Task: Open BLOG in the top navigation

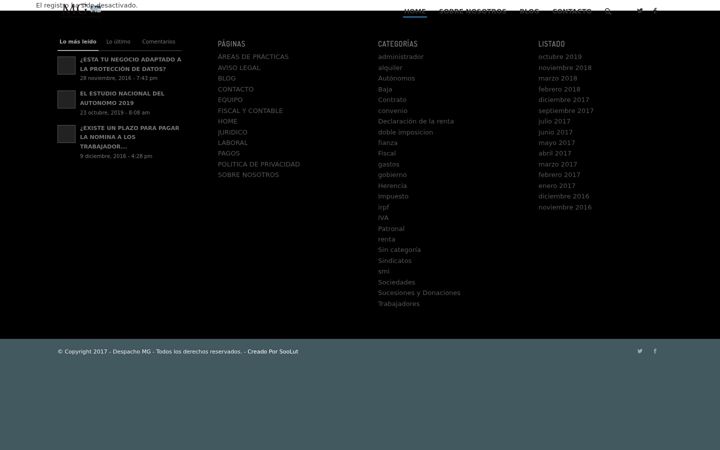Action: pyautogui.click(x=529, y=11)
